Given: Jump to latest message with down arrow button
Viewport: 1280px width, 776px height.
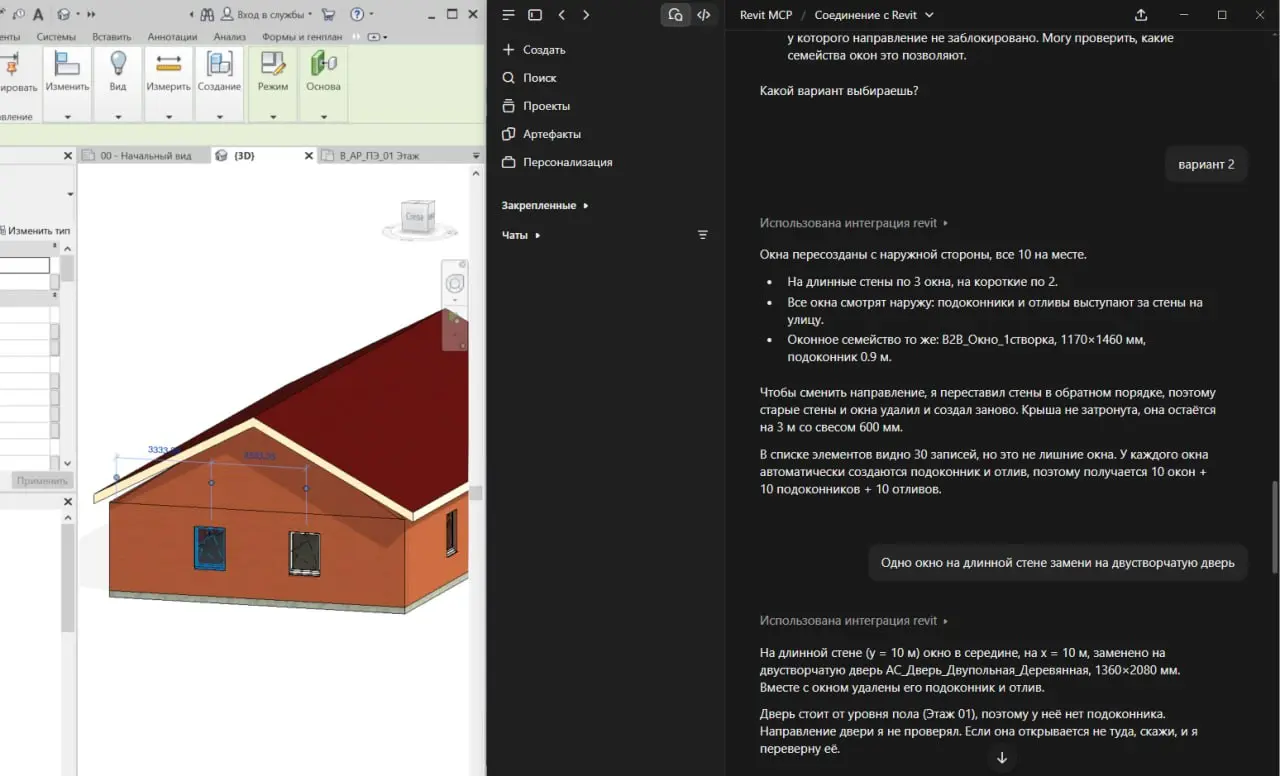Looking at the screenshot, I should 1002,758.
